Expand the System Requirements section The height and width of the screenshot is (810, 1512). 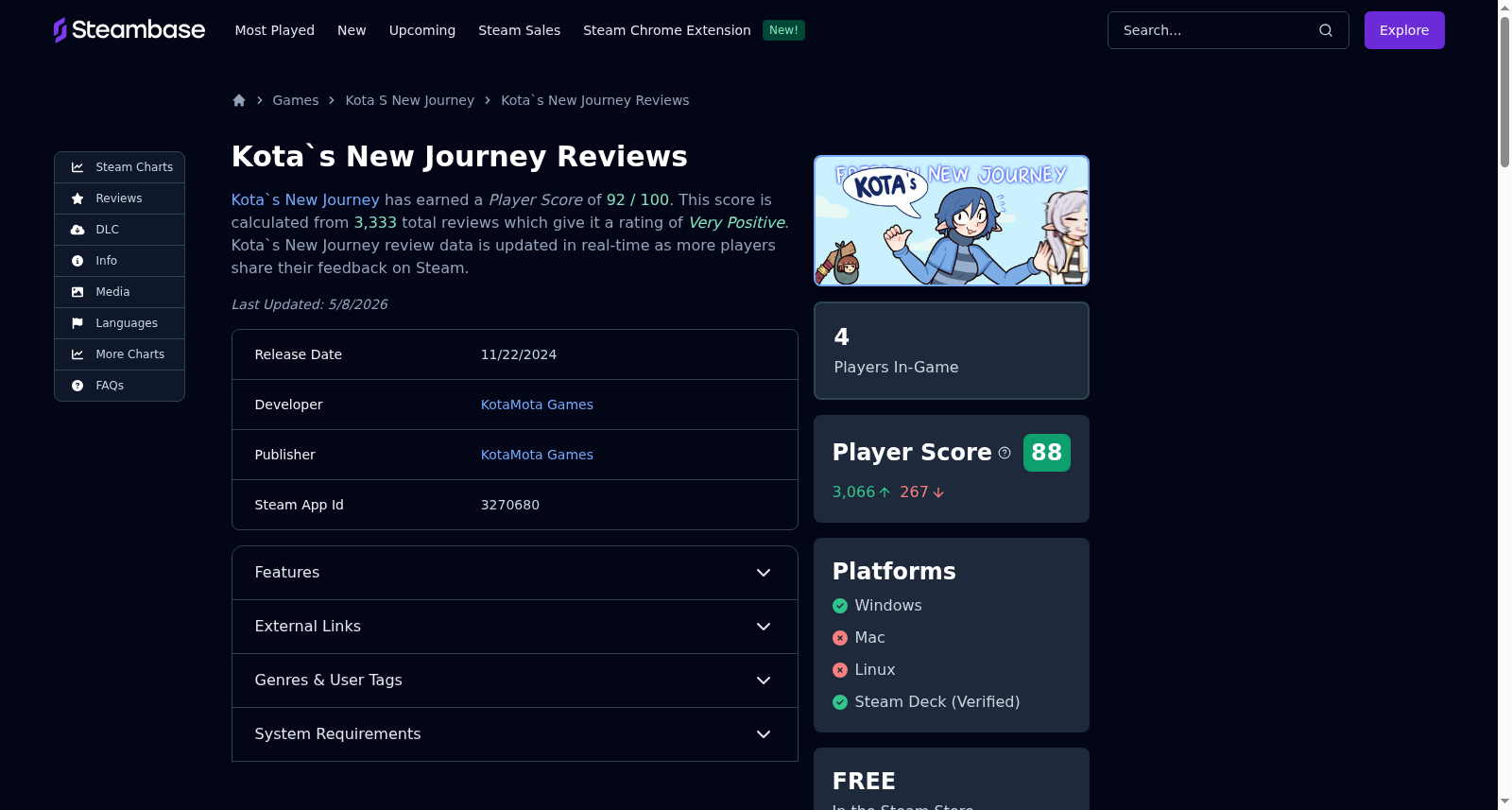(x=515, y=734)
